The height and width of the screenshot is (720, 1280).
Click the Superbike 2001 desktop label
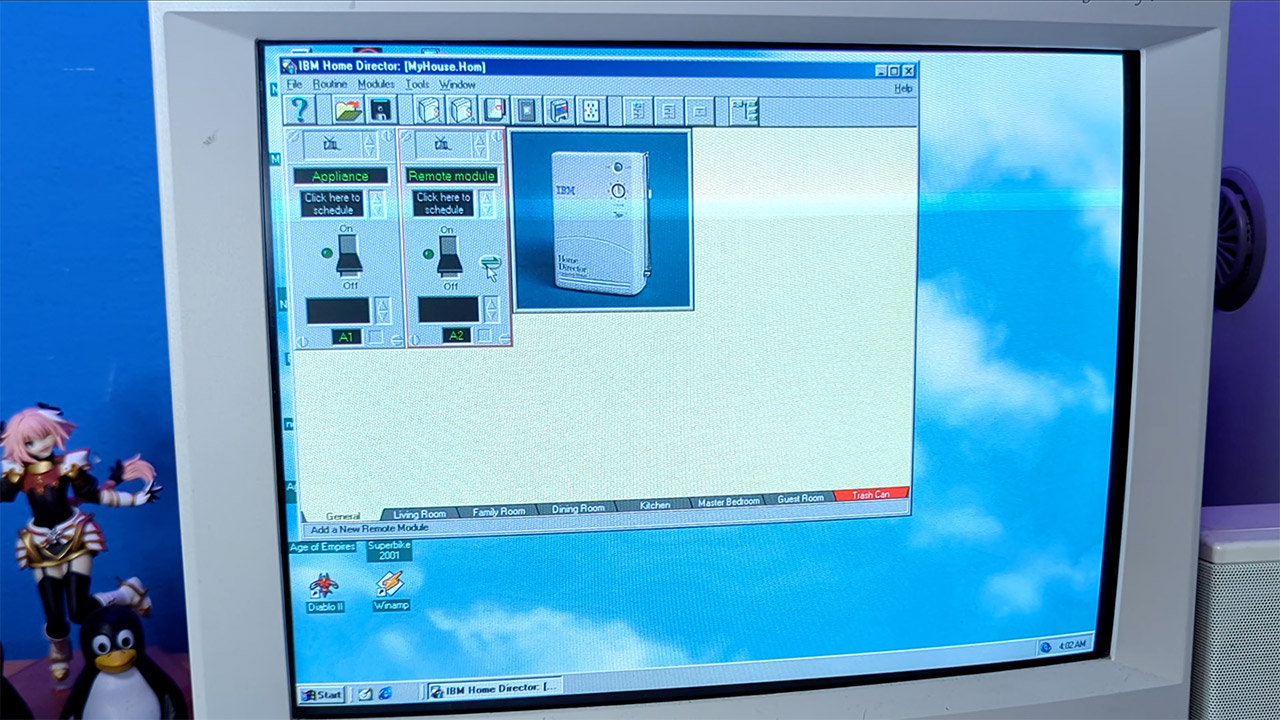click(389, 550)
